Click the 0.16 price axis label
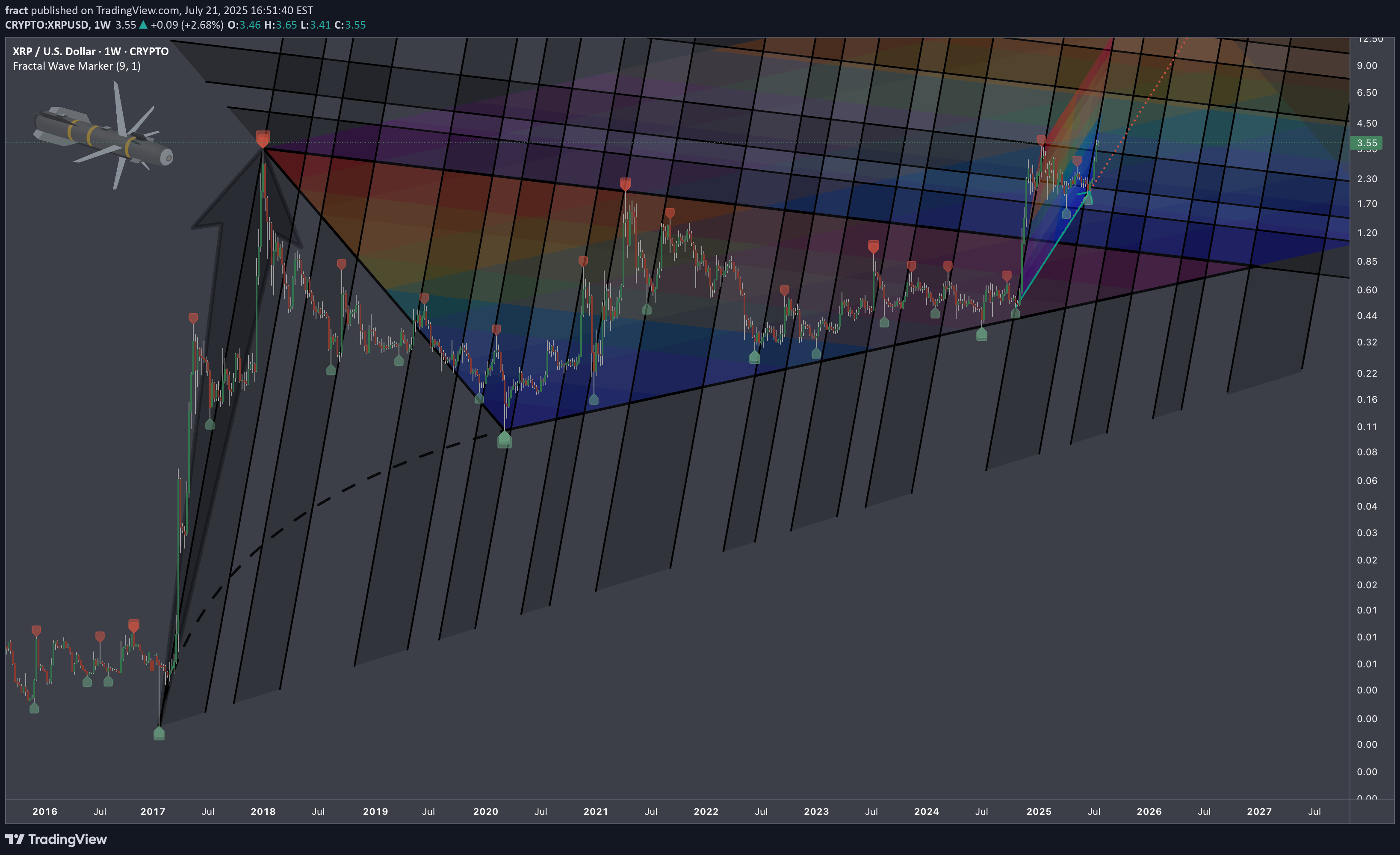This screenshot has width=1400, height=855. [1367, 399]
